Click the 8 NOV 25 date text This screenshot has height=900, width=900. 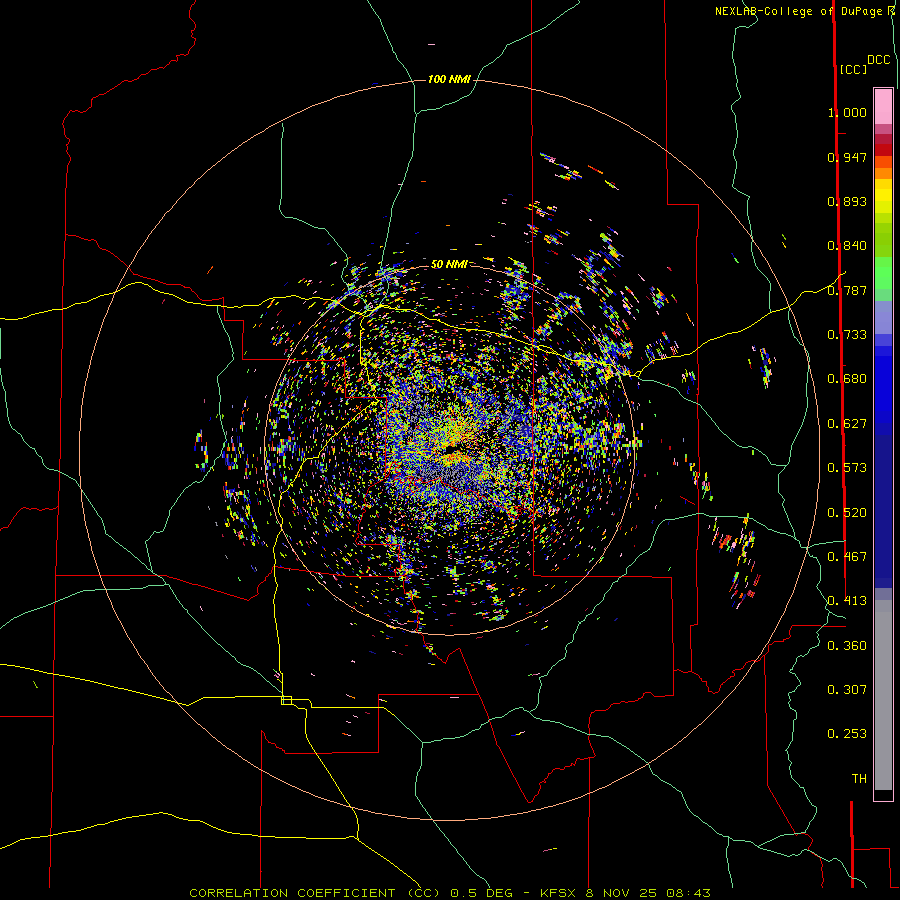tap(622, 893)
